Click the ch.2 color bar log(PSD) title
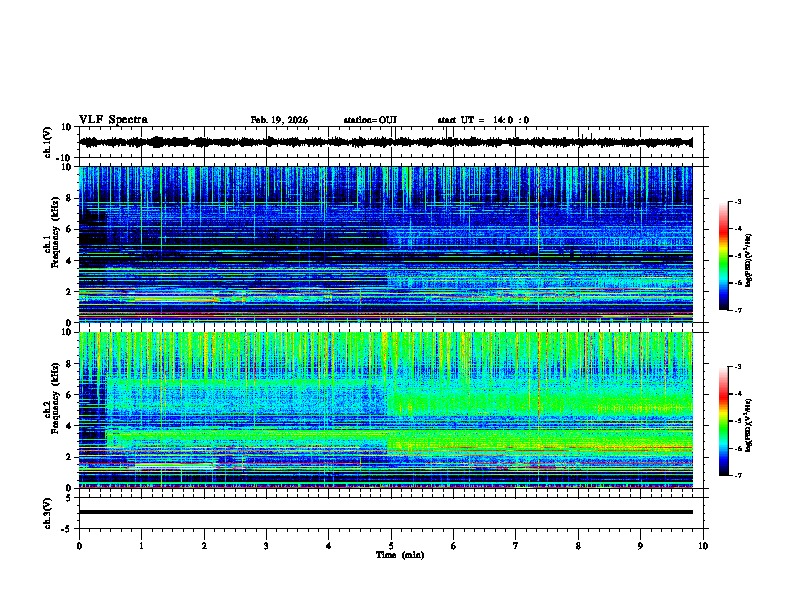The height and width of the screenshot is (612, 792). [749, 425]
